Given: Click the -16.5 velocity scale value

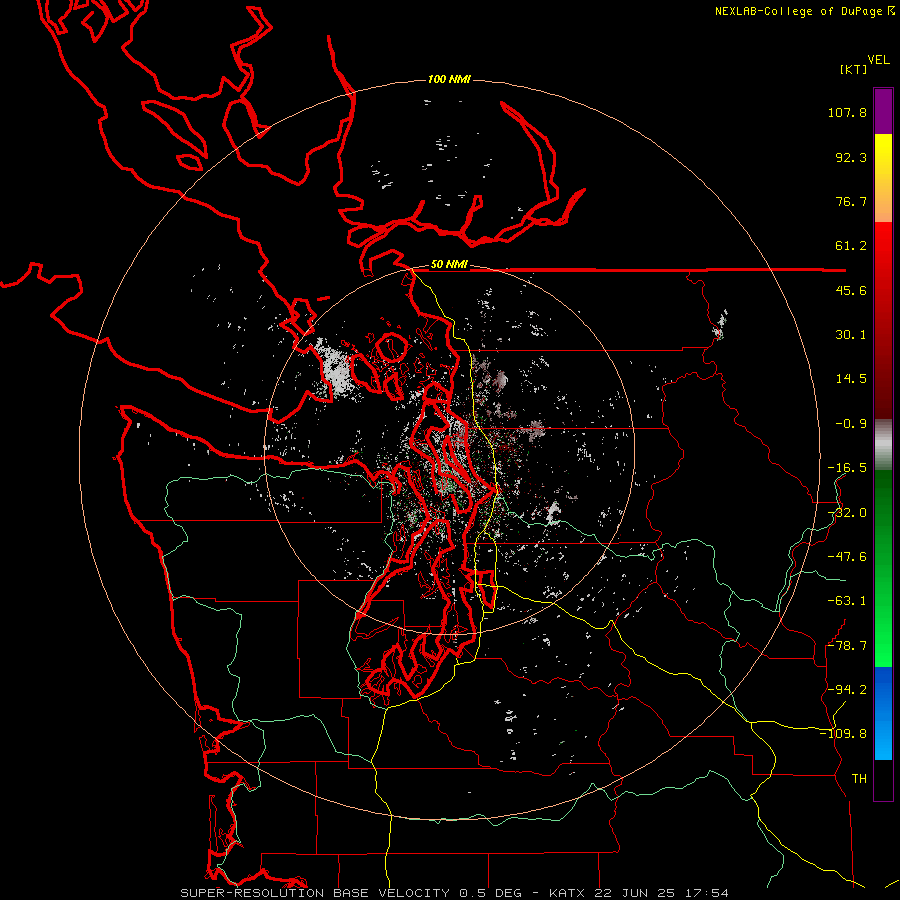Looking at the screenshot, I should [x=847, y=468].
